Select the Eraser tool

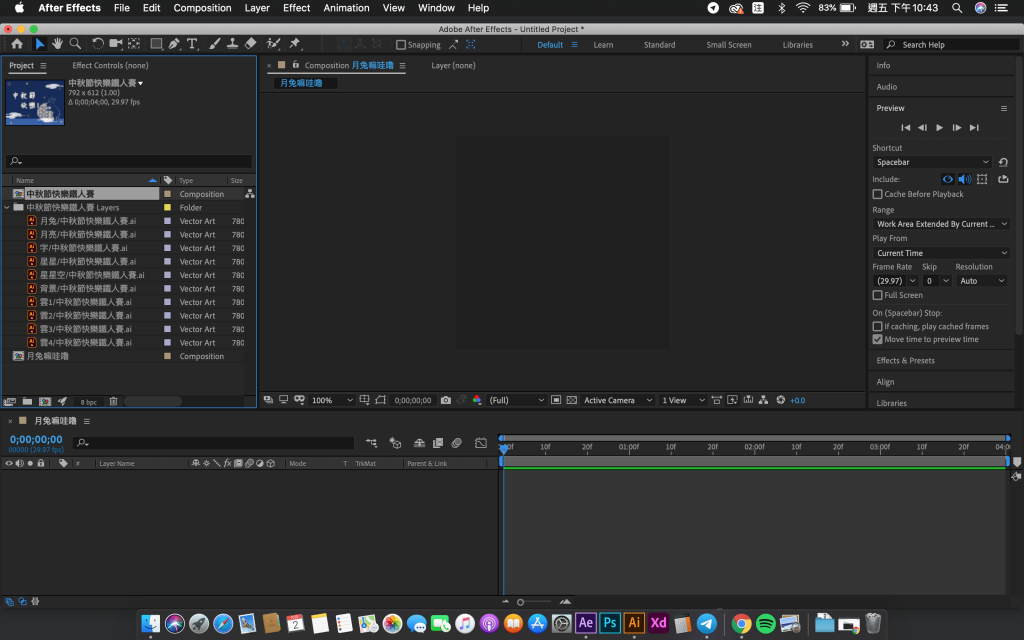coord(250,44)
